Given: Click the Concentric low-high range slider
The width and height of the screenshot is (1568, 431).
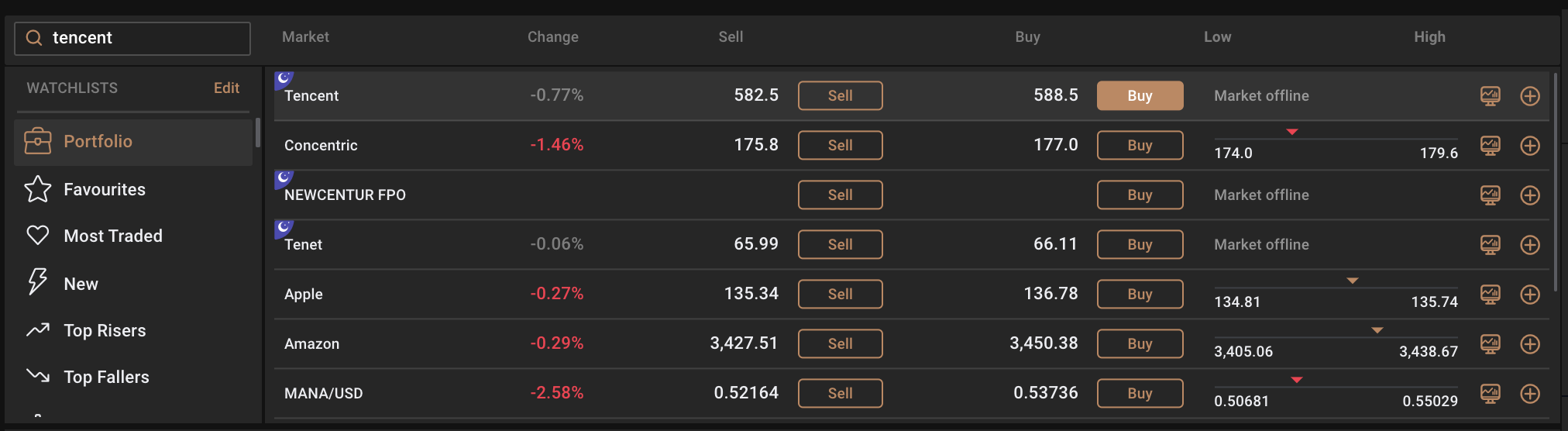Looking at the screenshot, I should [x=1336, y=140].
